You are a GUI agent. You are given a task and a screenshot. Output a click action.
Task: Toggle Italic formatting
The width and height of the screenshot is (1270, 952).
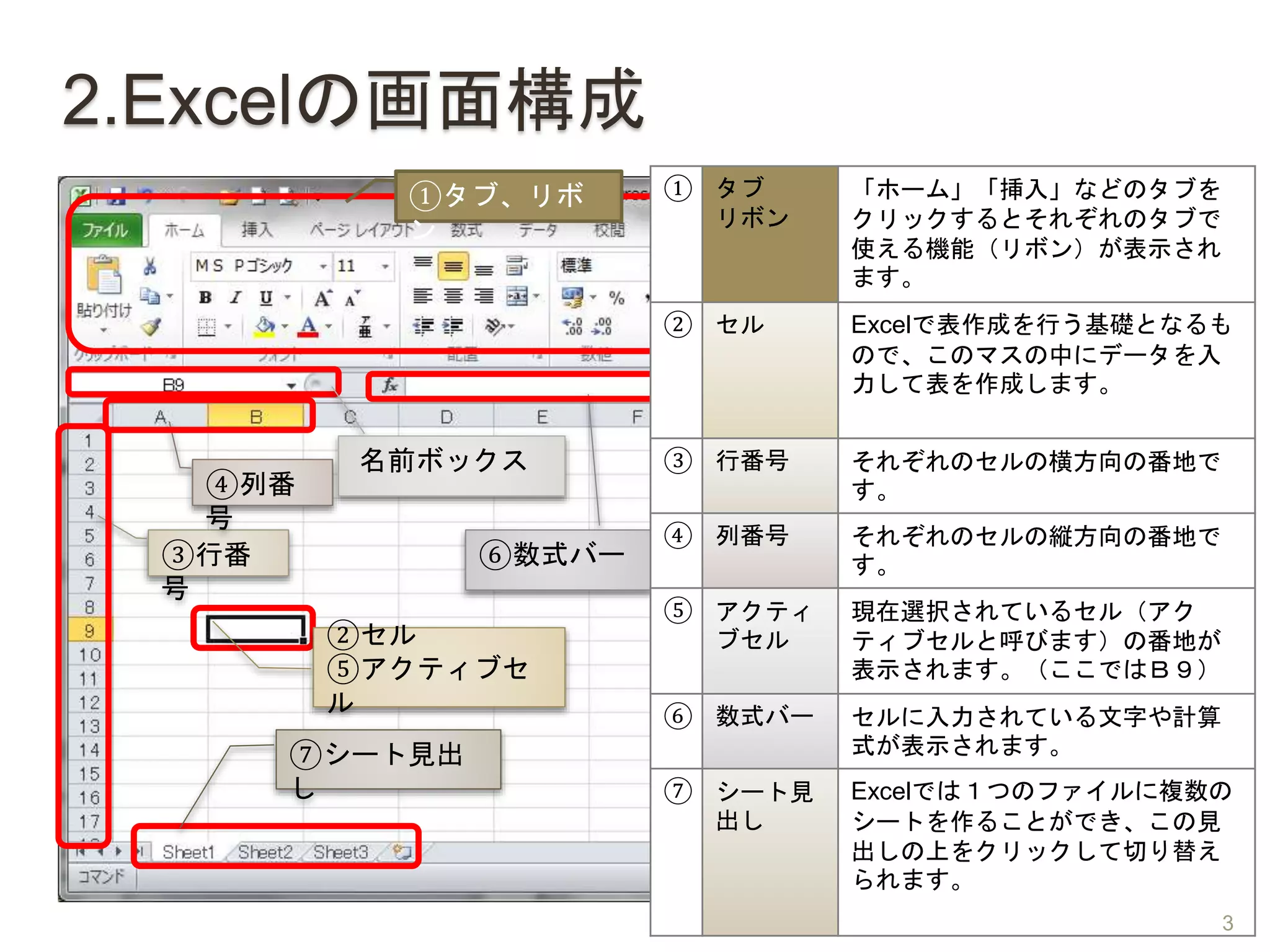(235, 298)
